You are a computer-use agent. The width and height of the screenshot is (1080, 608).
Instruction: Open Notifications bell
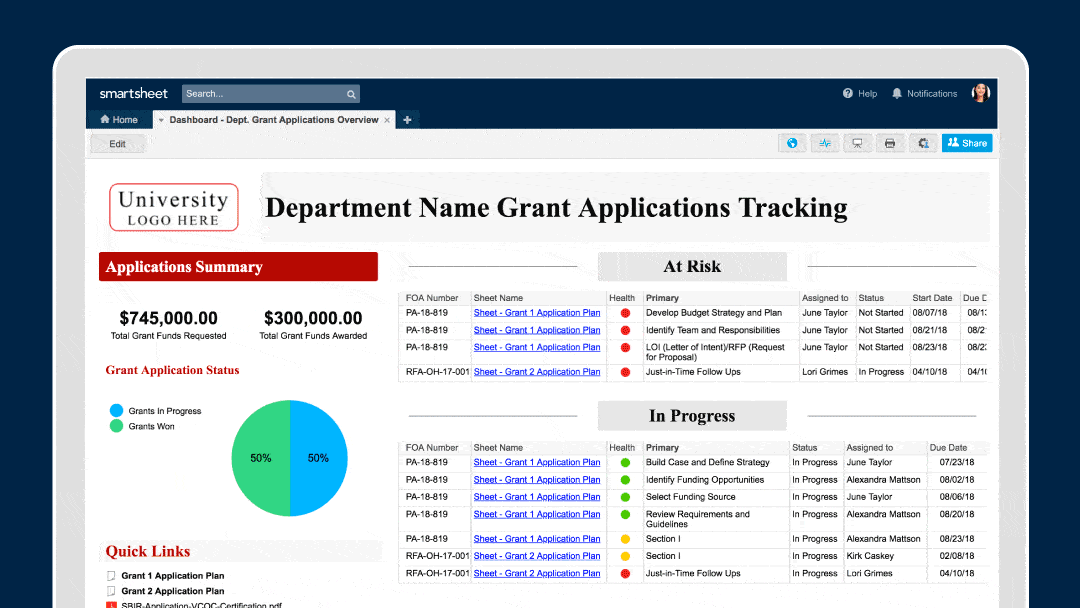click(897, 93)
